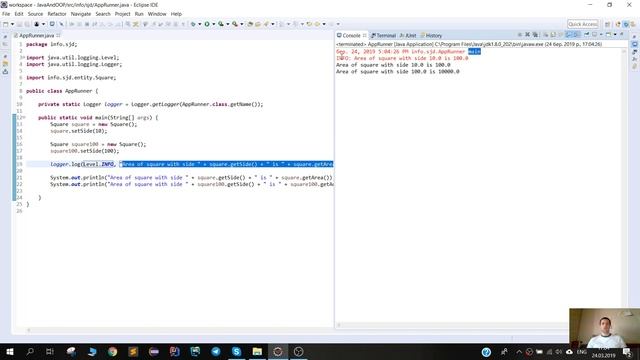The height and width of the screenshot is (360, 640).
Task: Collapse the imports fold at line 3
Action: pyautogui.click(x=24, y=58)
